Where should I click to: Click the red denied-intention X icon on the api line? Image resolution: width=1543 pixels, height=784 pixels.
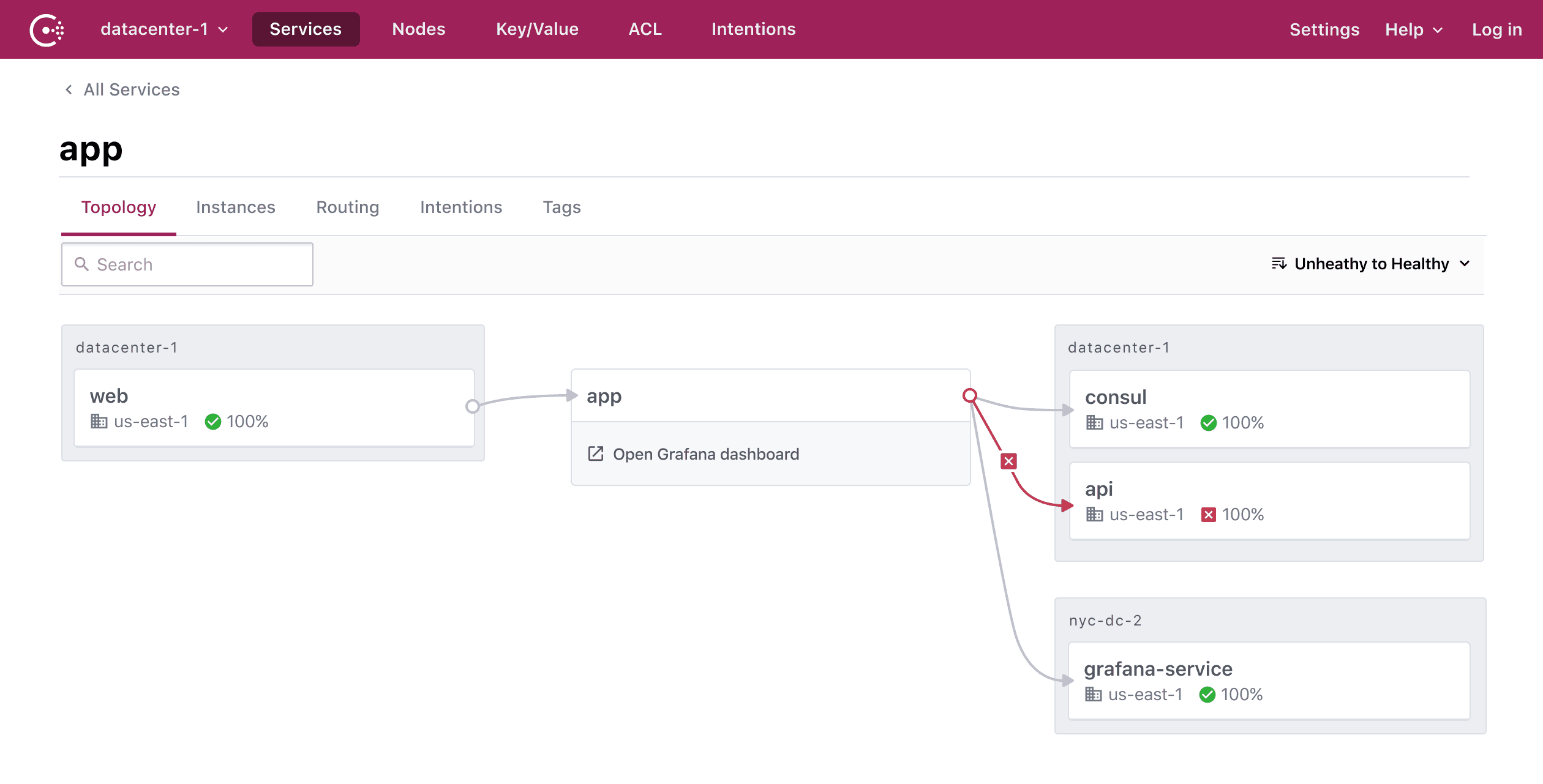point(1008,461)
